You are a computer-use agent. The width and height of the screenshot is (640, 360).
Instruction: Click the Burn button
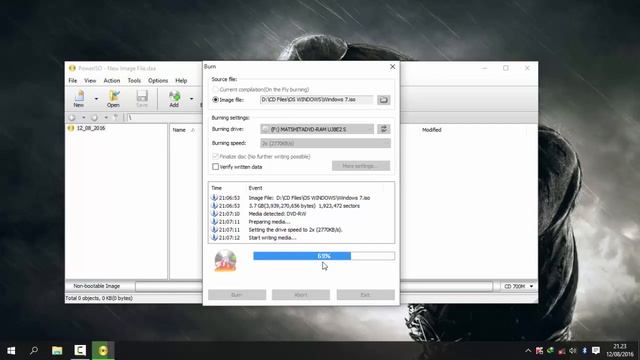[237, 295]
